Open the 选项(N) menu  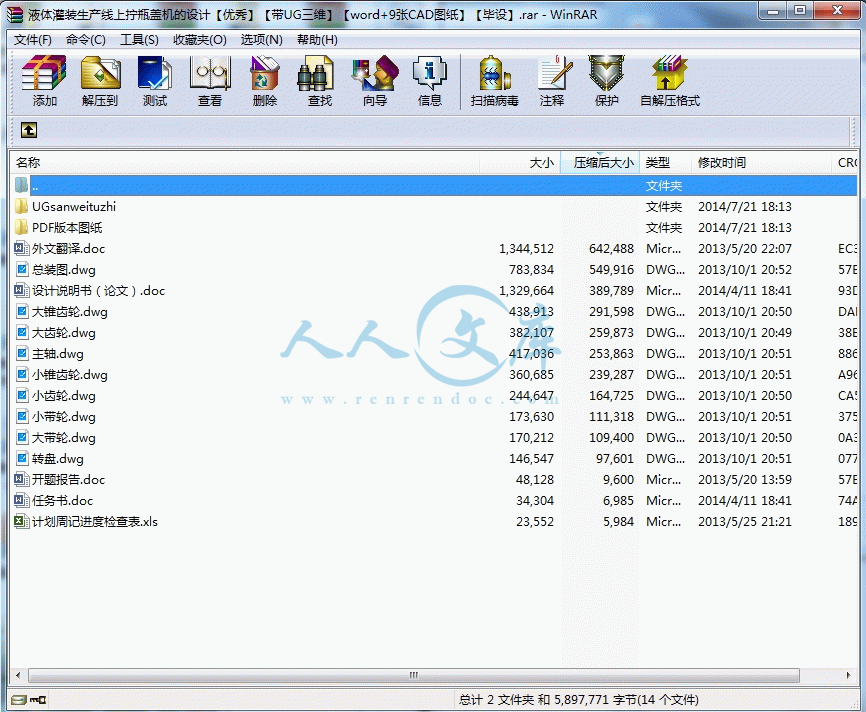tap(261, 40)
